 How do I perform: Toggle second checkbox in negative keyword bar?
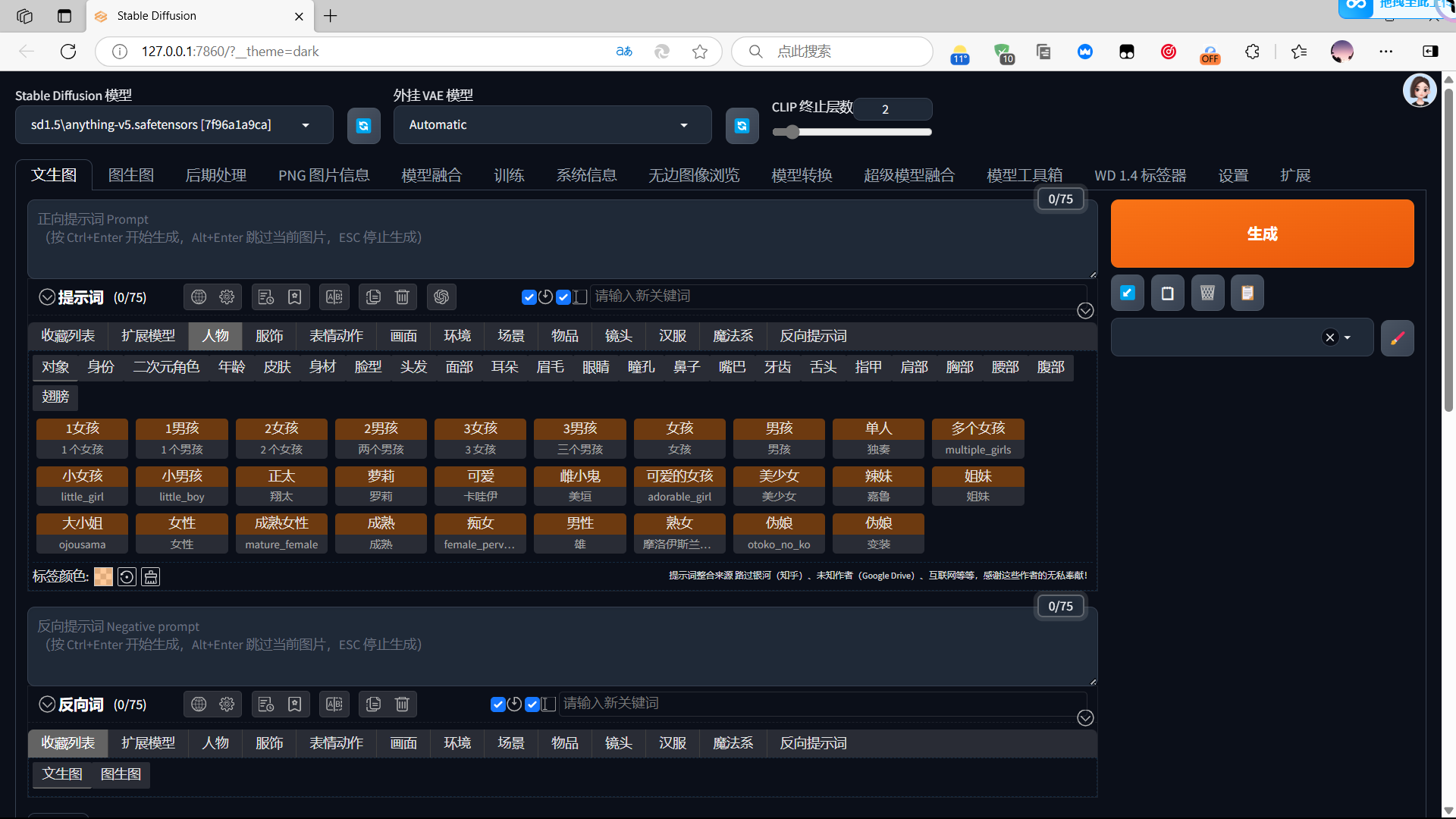(532, 704)
